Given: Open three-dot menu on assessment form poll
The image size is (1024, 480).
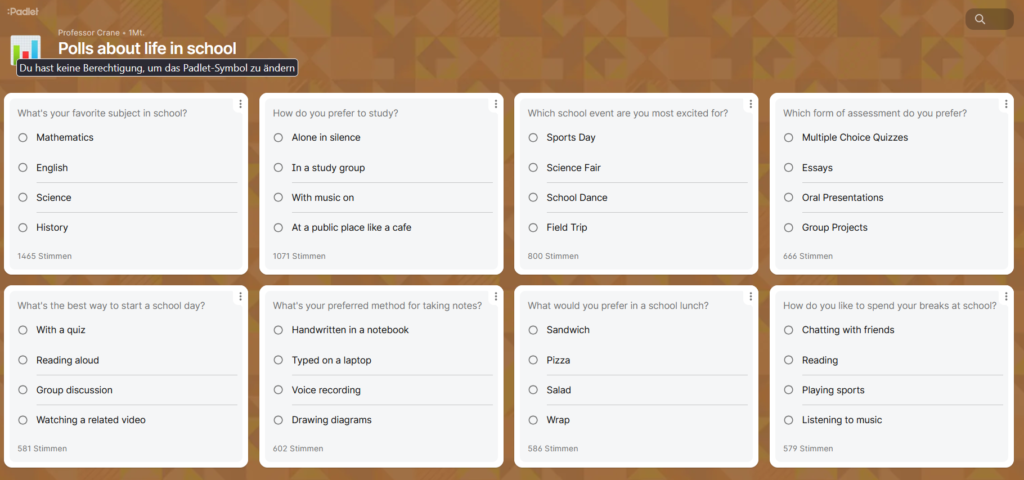Looking at the screenshot, I should [x=1005, y=104].
